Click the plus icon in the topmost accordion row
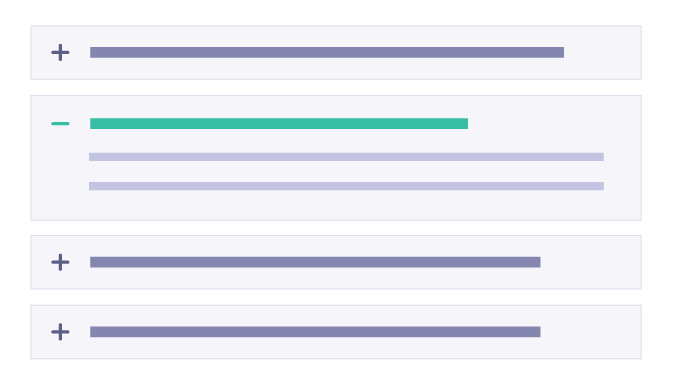 pyautogui.click(x=60, y=53)
